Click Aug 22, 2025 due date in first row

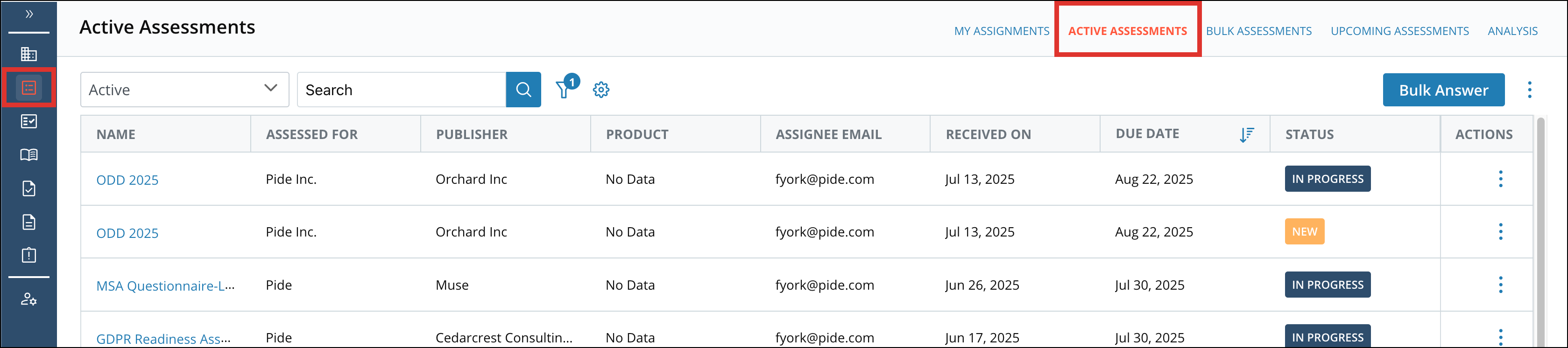pos(1154,179)
